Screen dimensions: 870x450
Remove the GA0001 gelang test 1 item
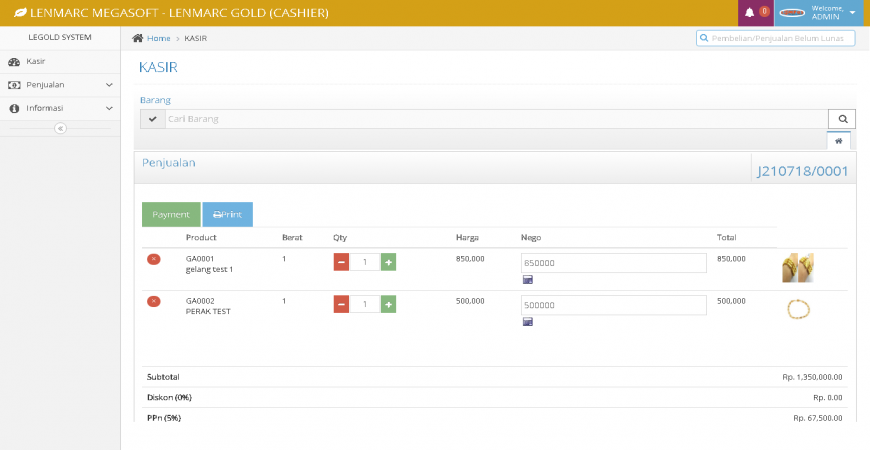(154, 259)
